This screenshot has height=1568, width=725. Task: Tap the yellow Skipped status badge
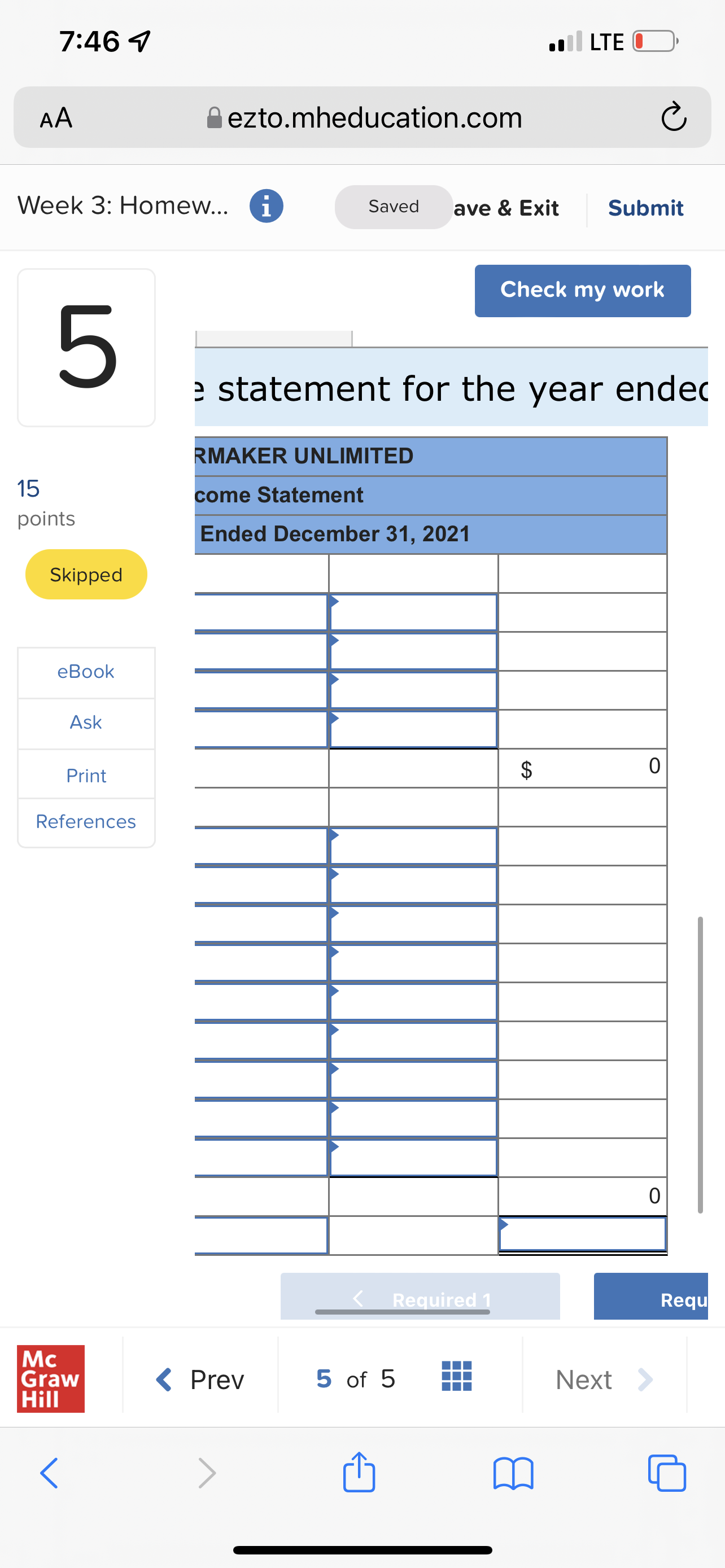click(x=86, y=573)
